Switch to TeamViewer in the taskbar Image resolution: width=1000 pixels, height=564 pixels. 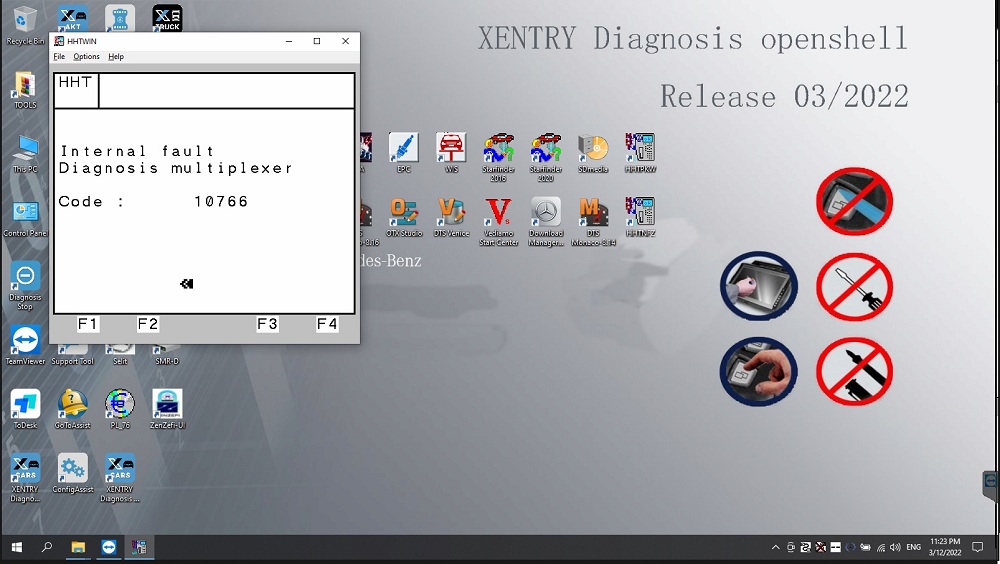[108, 547]
